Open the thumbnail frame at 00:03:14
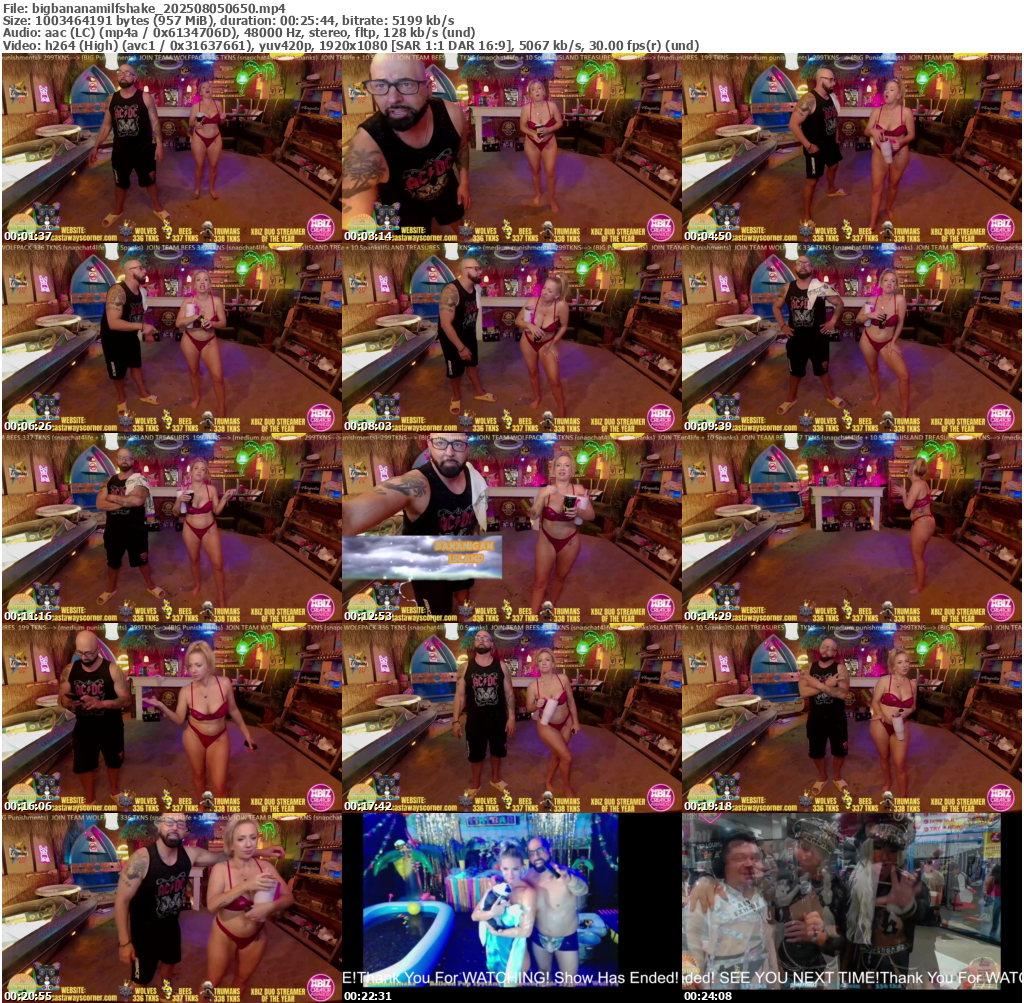Screen dimensions: 1024x1003 (511, 148)
